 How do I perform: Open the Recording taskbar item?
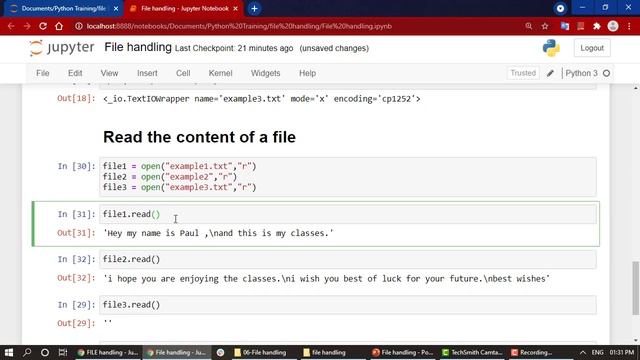coord(532,352)
